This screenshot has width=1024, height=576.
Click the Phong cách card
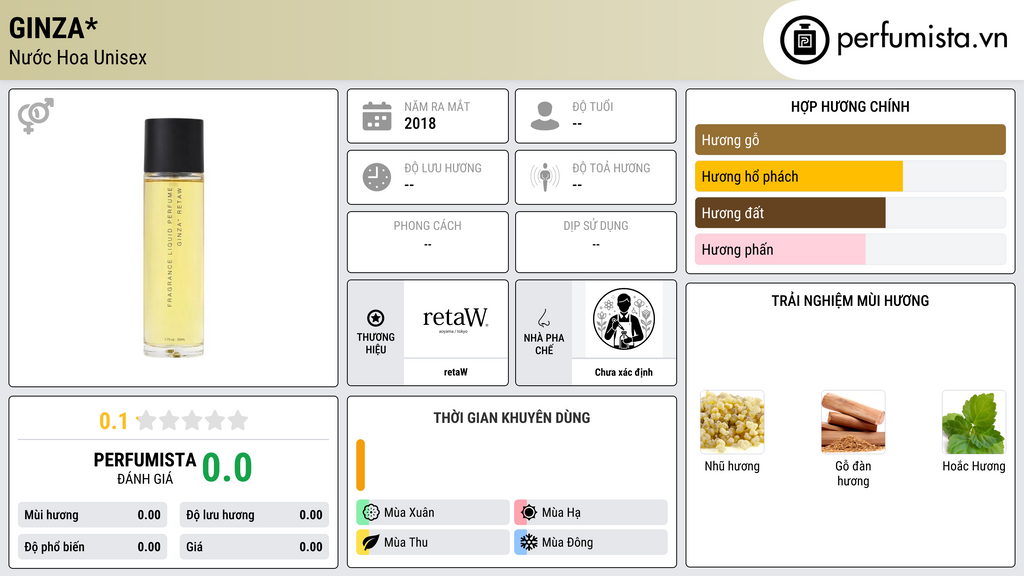tap(428, 242)
